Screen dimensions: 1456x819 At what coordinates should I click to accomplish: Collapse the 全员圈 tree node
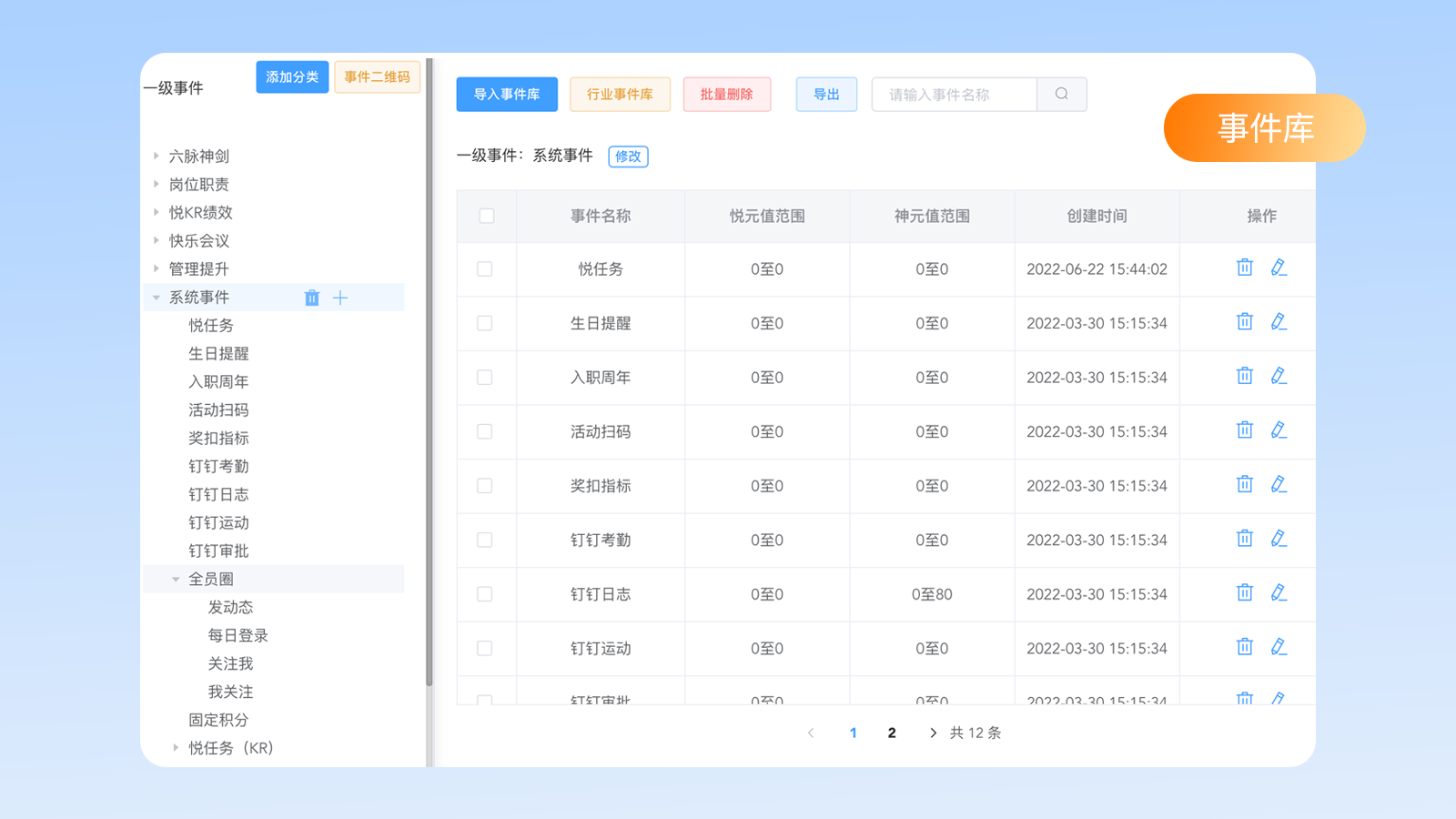coord(176,579)
